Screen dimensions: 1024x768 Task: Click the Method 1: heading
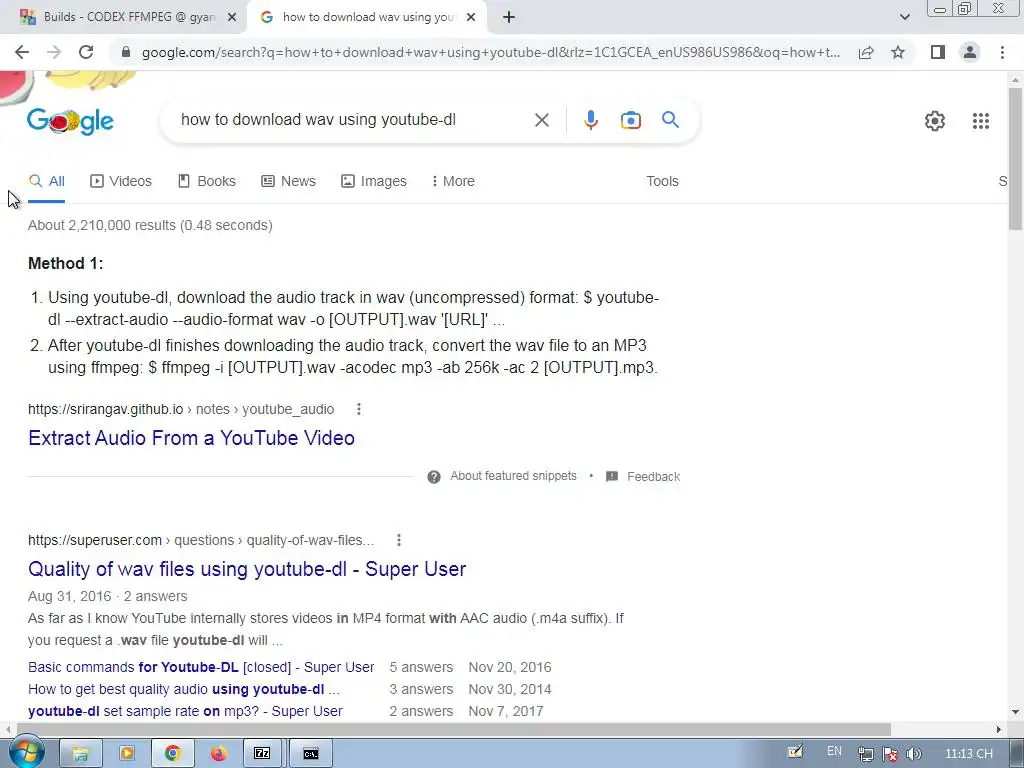click(x=65, y=263)
